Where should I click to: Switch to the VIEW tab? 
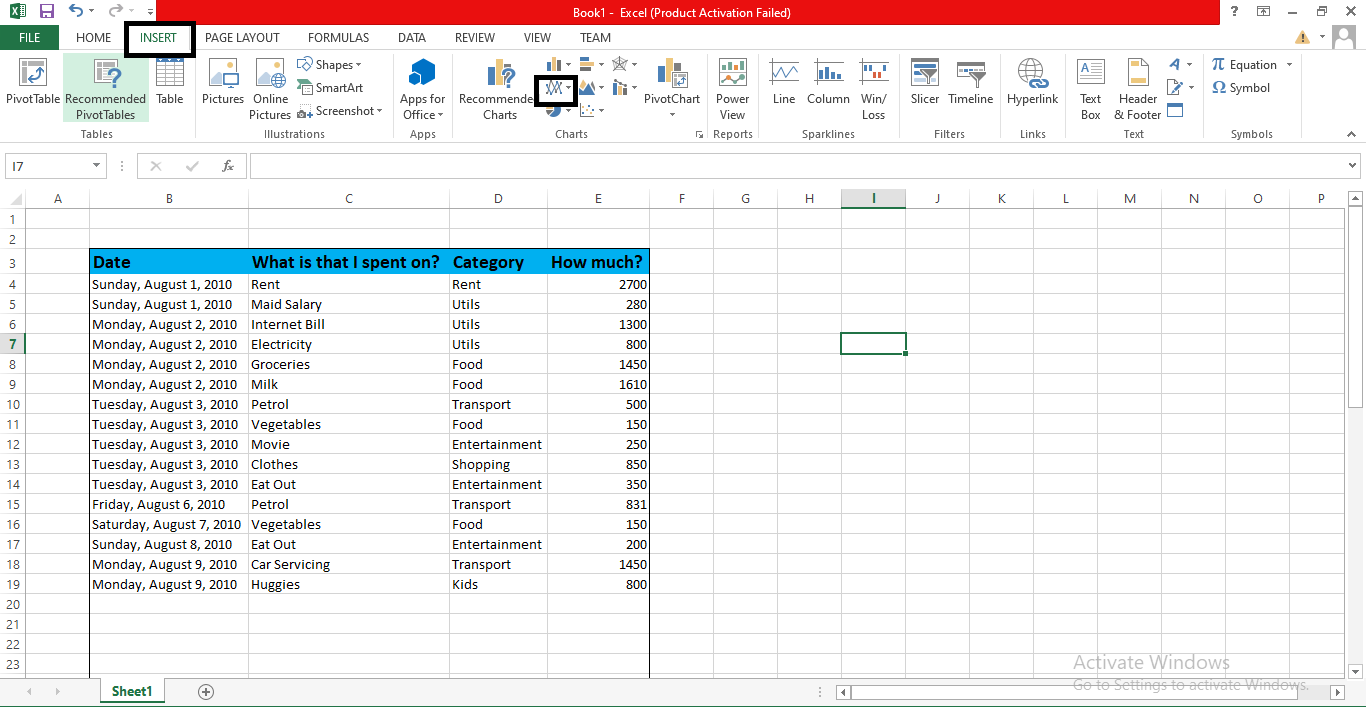click(537, 38)
